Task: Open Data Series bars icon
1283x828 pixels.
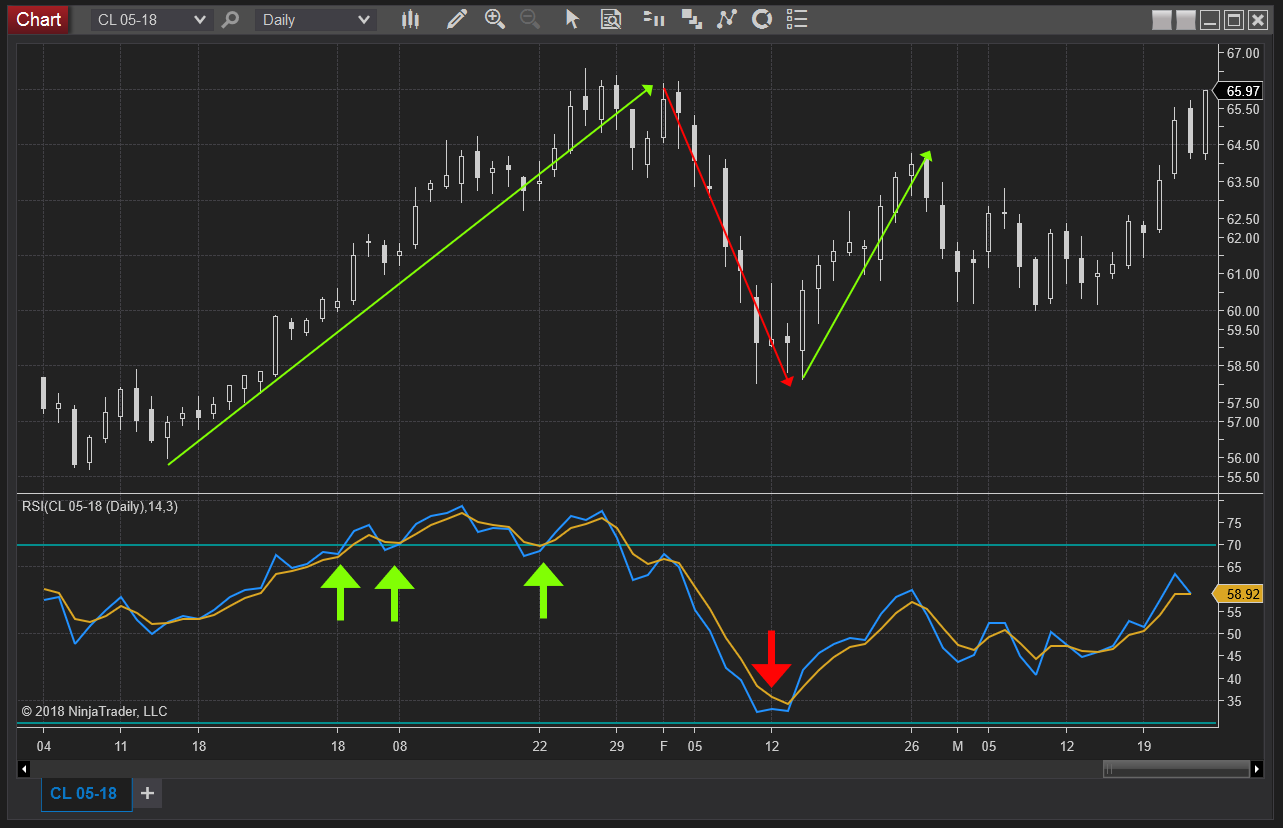Action: point(654,19)
